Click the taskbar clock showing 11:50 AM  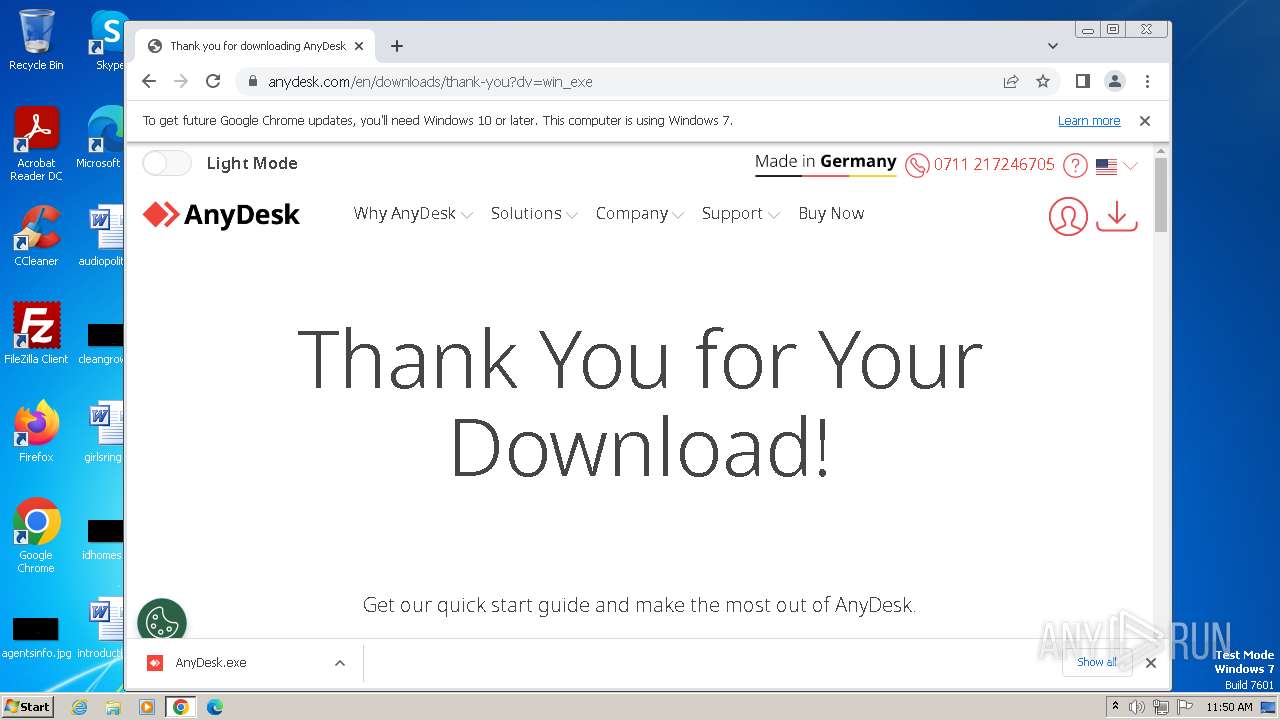(1229, 707)
